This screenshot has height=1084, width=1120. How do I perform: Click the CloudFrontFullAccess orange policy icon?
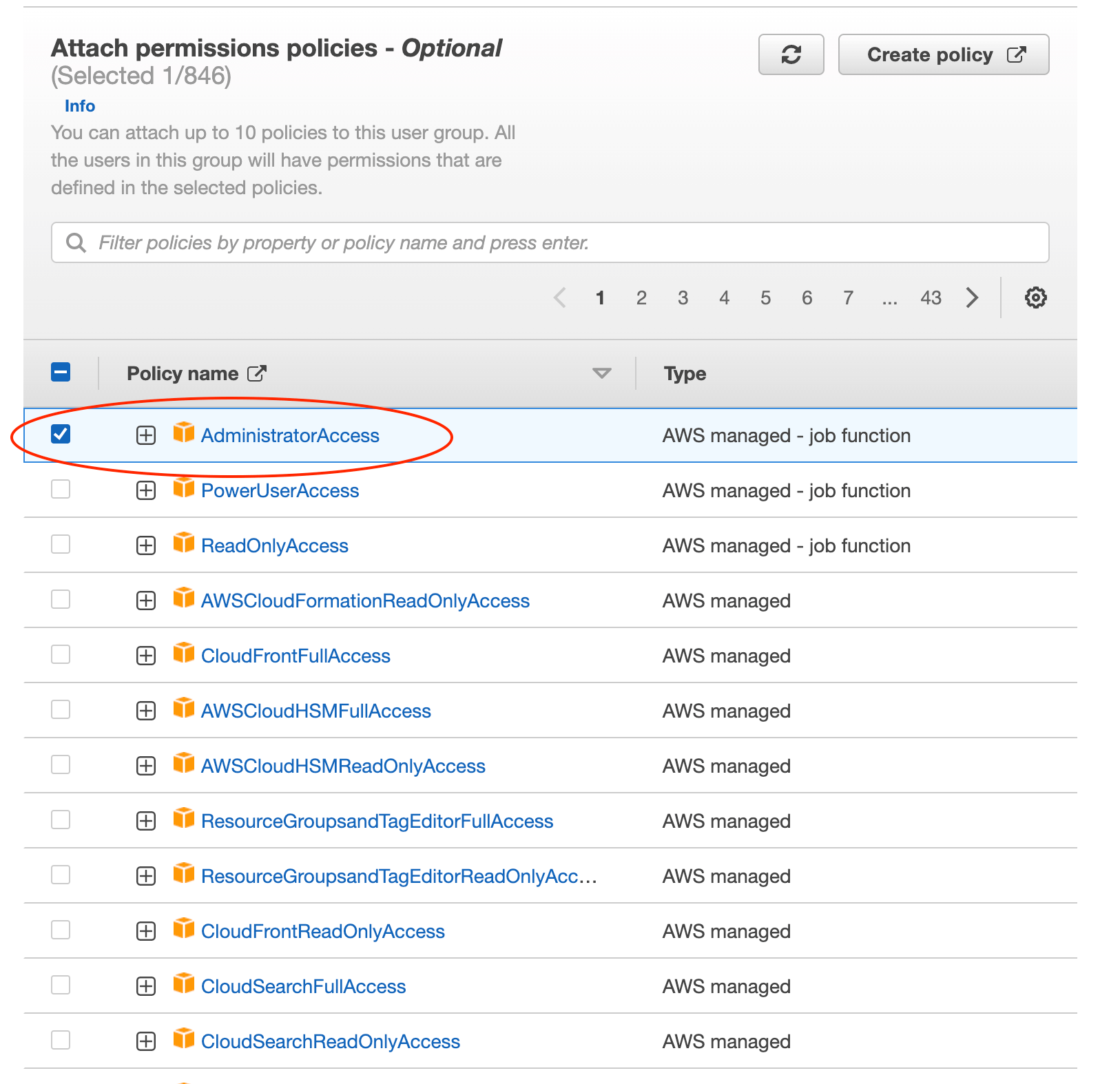(x=183, y=653)
